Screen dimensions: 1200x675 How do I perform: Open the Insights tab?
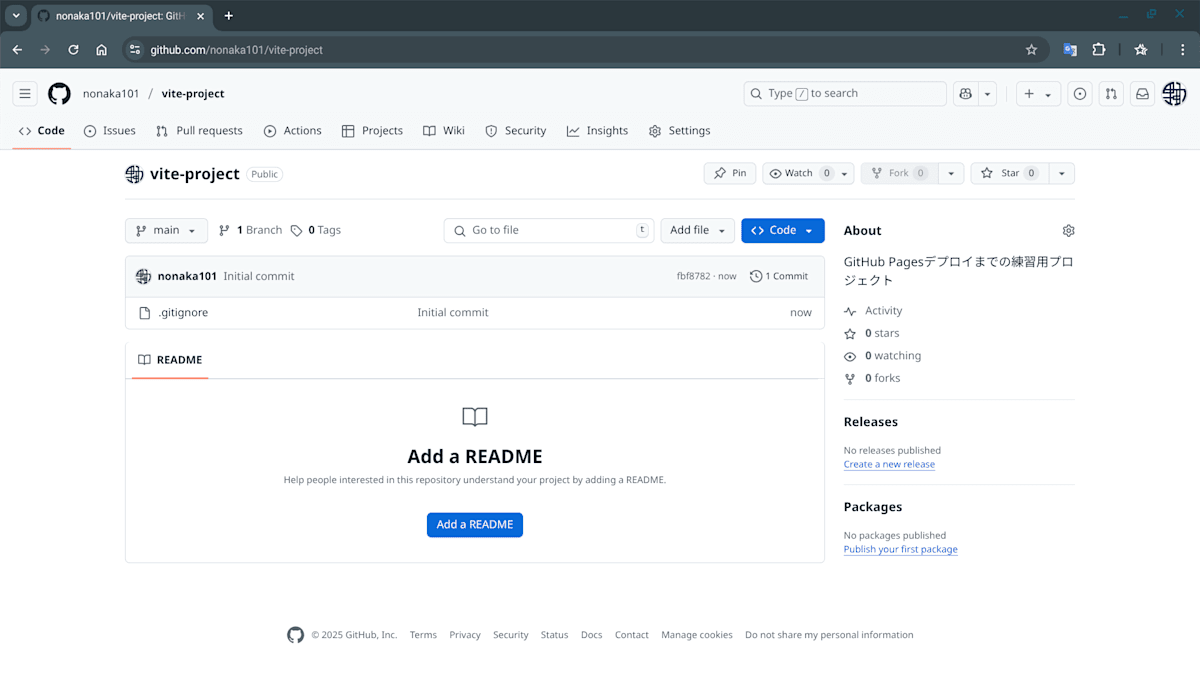597,131
